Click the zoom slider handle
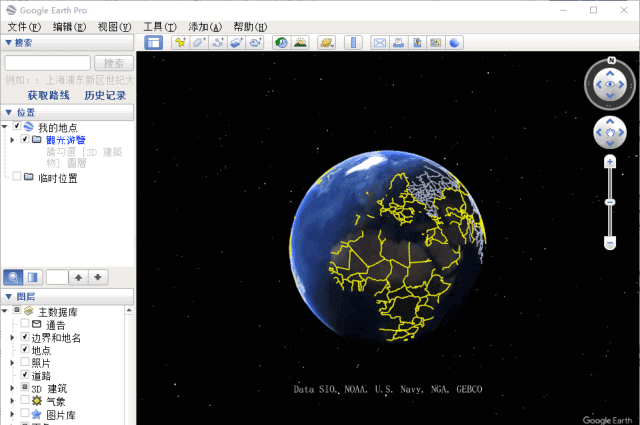Viewport: 640px width, 425px height. (x=610, y=202)
